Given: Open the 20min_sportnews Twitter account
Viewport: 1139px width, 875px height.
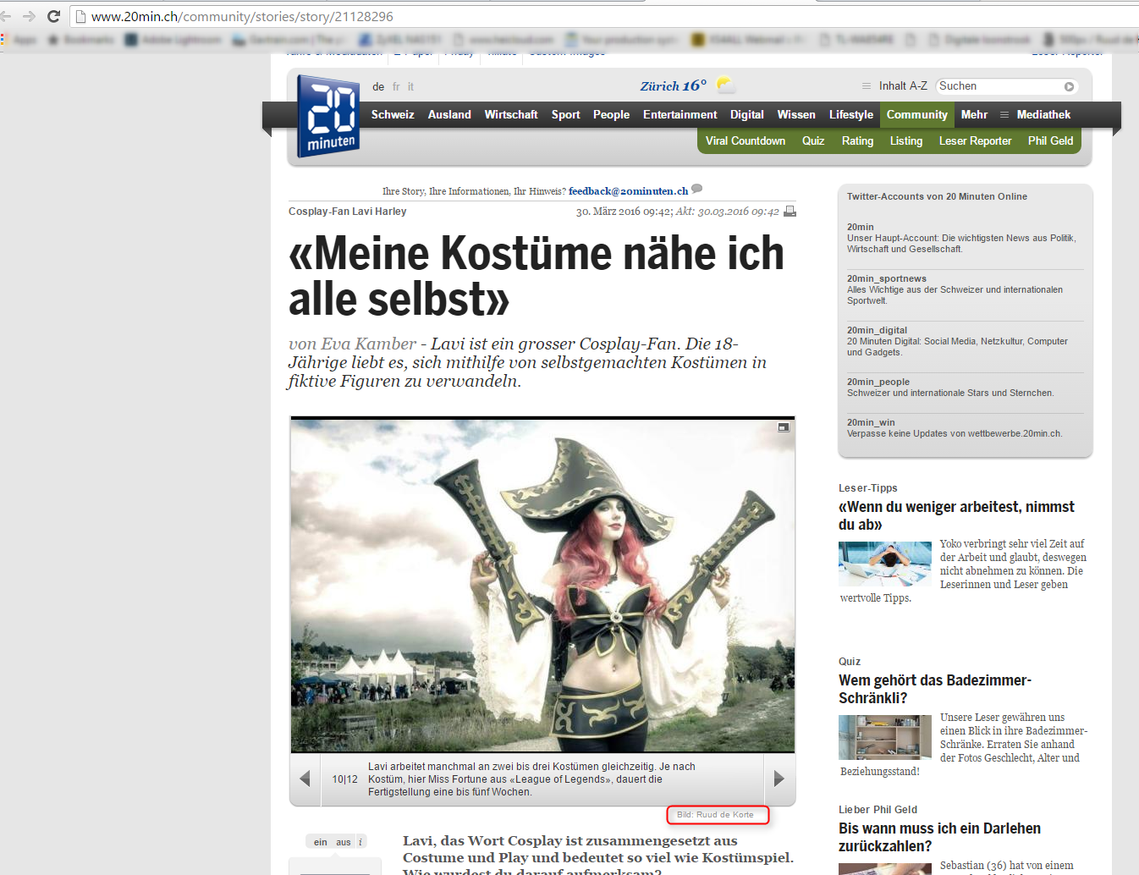Looking at the screenshot, I should point(886,279).
